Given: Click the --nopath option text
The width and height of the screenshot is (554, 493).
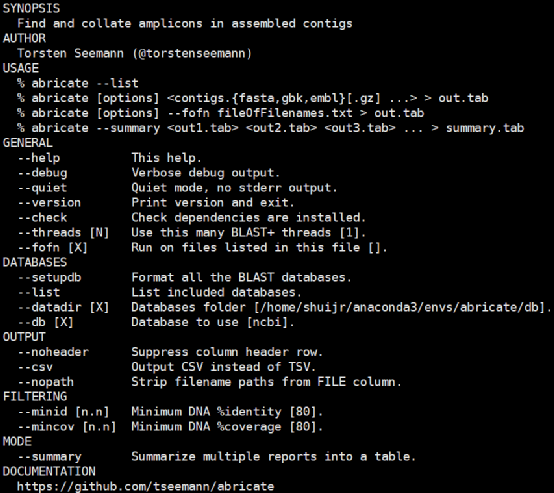Looking at the screenshot, I should click(x=46, y=382).
